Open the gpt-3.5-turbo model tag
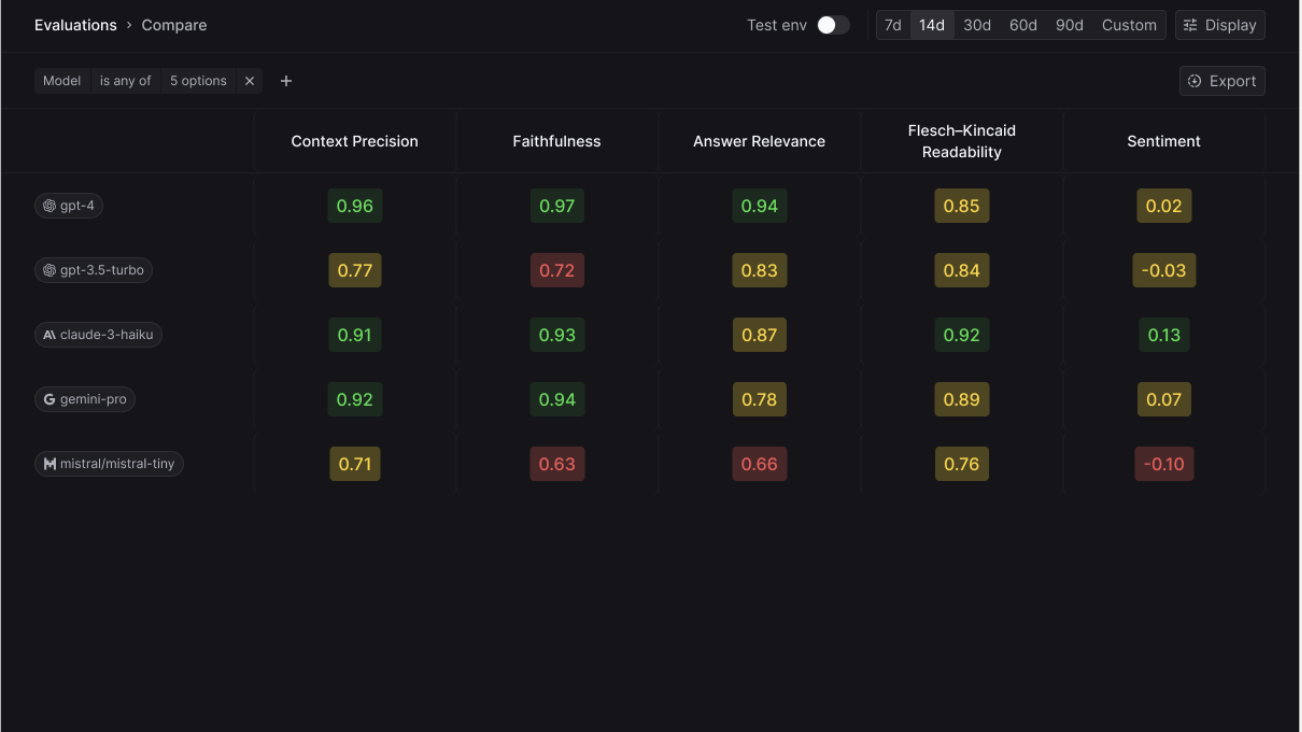Viewport: 1302px width, 732px height. tap(93, 270)
